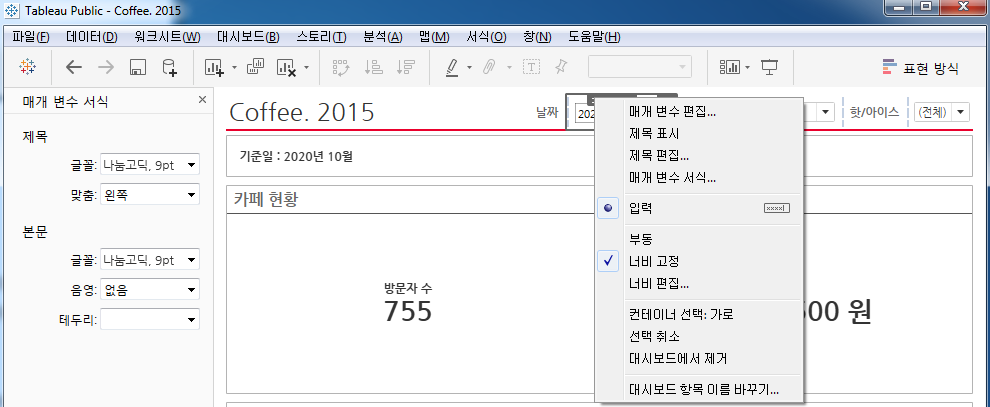Open the 파일(F) menu
This screenshot has height=407, width=990.
point(30,37)
